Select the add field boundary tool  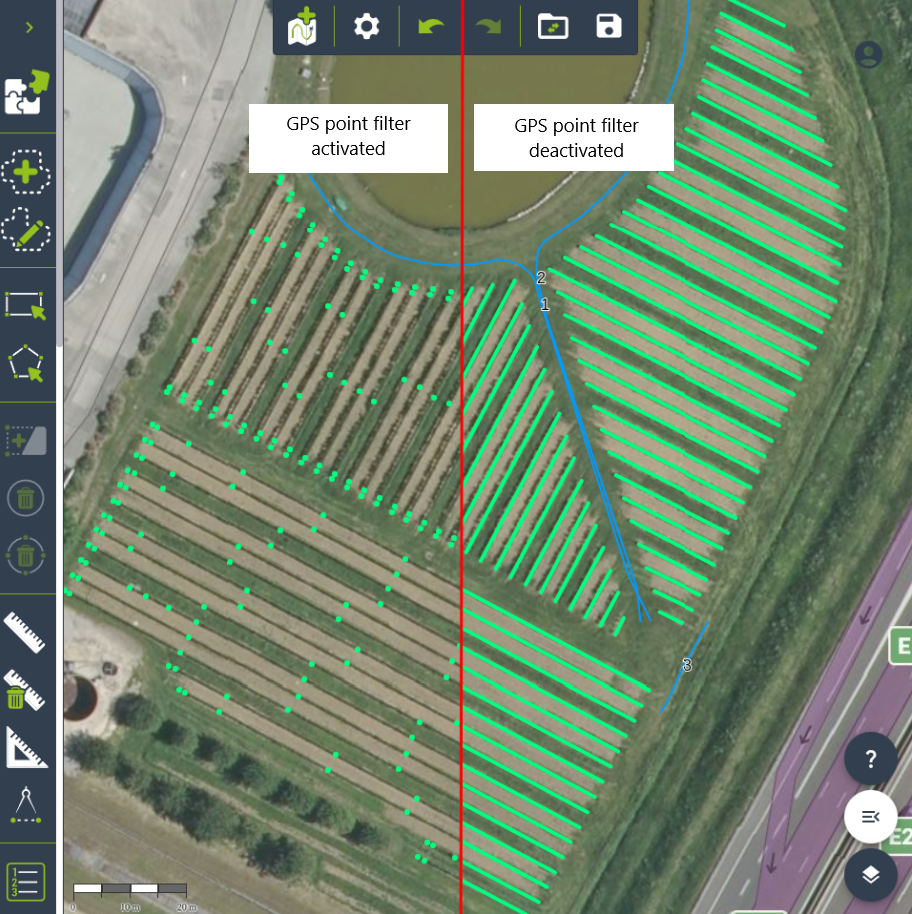coord(28,172)
